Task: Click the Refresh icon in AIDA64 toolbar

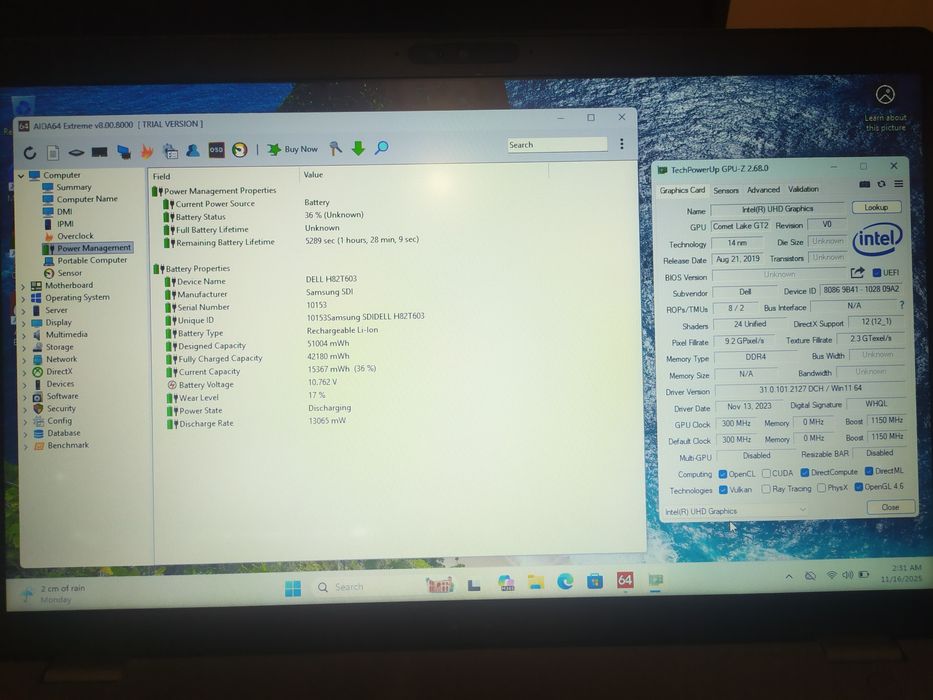Action: [x=30, y=153]
